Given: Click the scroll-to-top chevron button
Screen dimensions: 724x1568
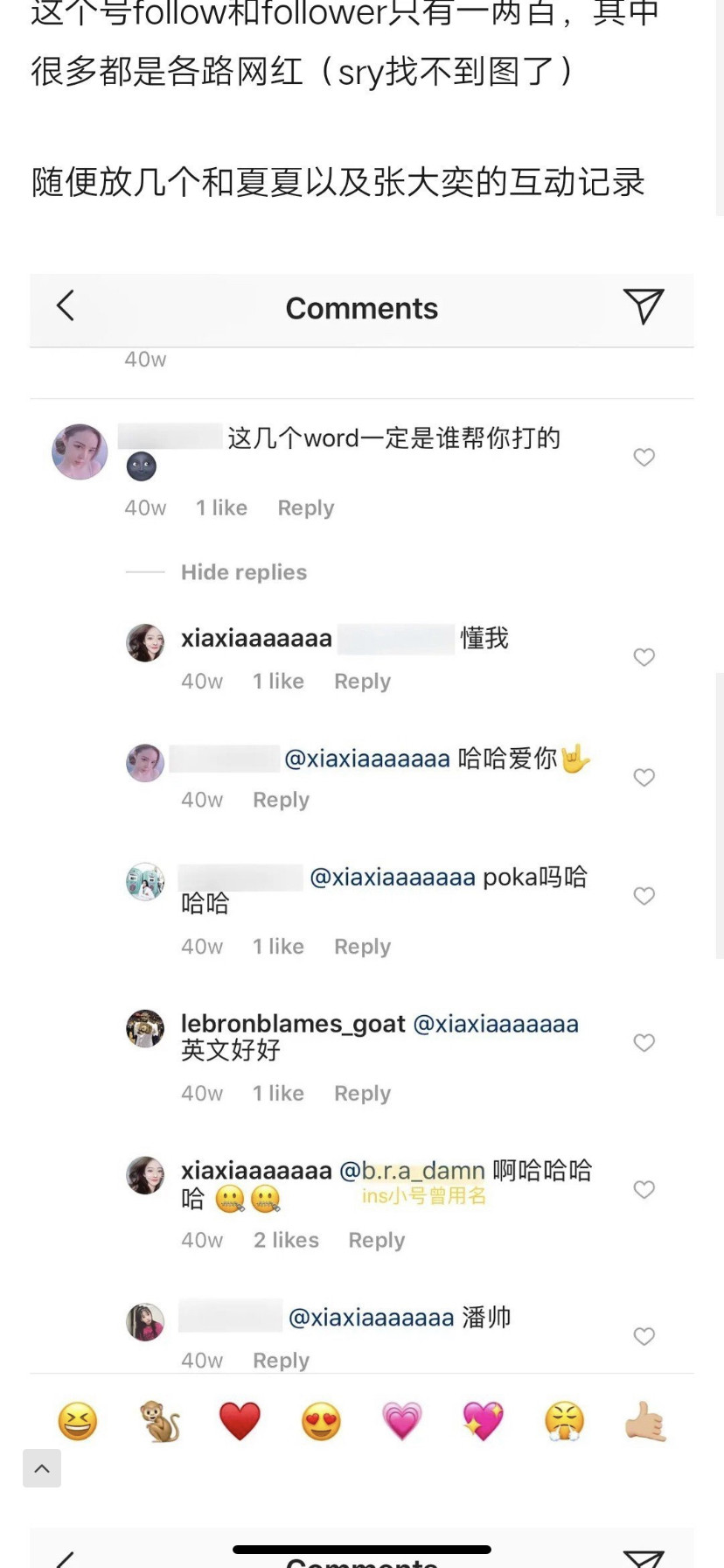Looking at the screenshot, I should [x=42, y=1468].
